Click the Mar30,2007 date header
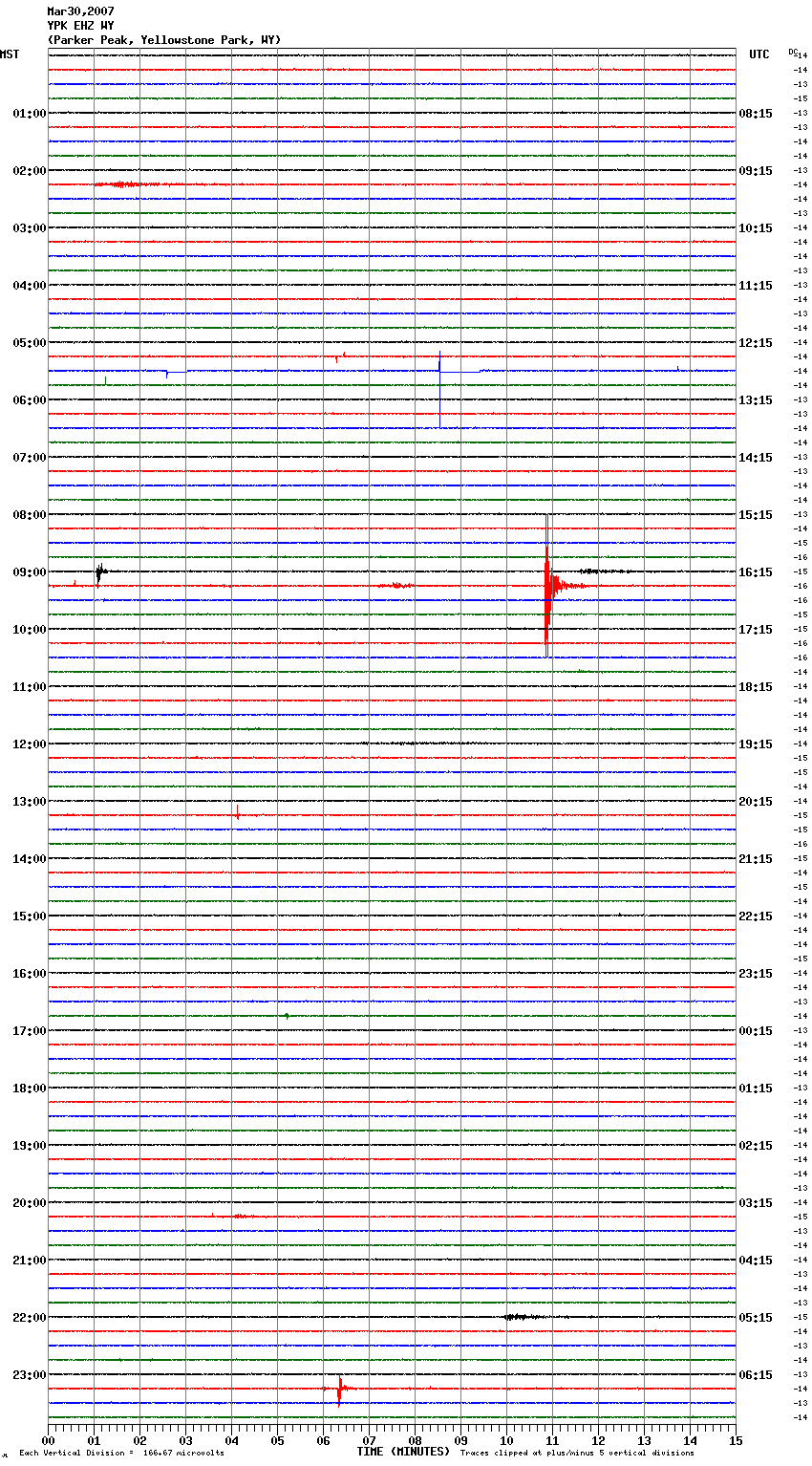This screenshot has height=1466, width=812. click(80, 11)
